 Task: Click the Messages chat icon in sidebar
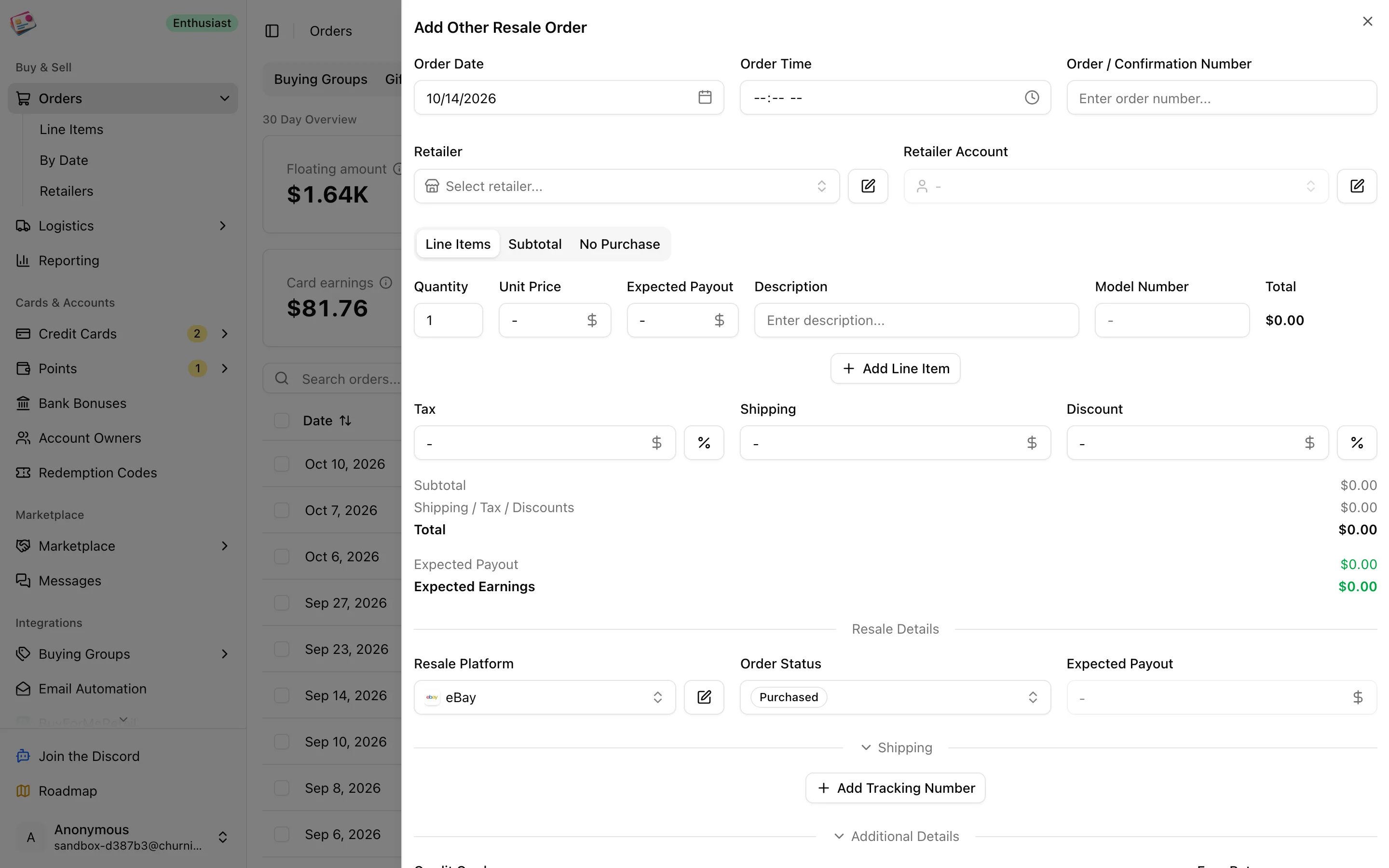tap(23, 581)
